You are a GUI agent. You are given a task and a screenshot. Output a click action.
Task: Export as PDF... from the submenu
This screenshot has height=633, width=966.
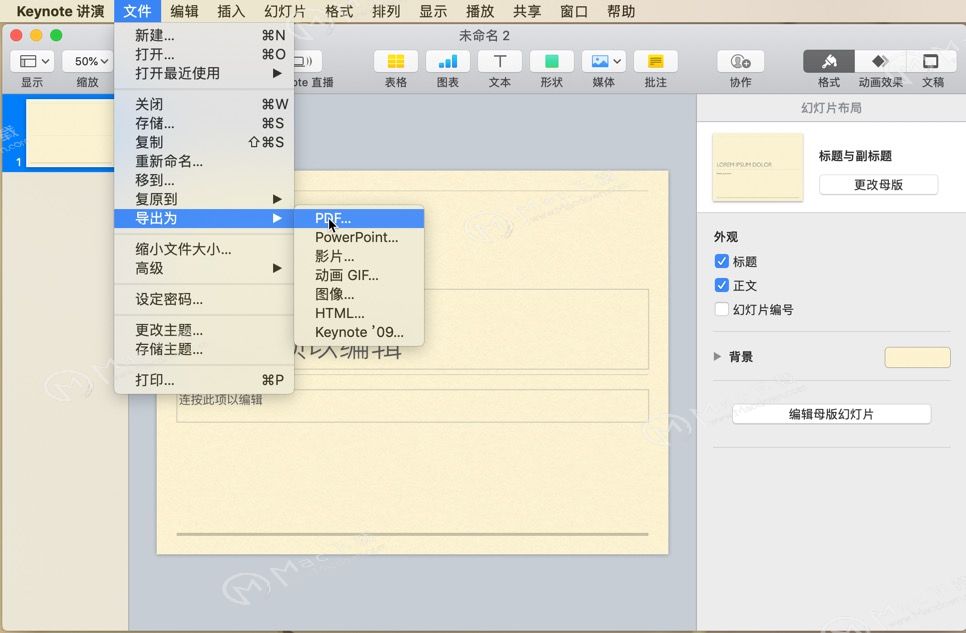[359, 218]
